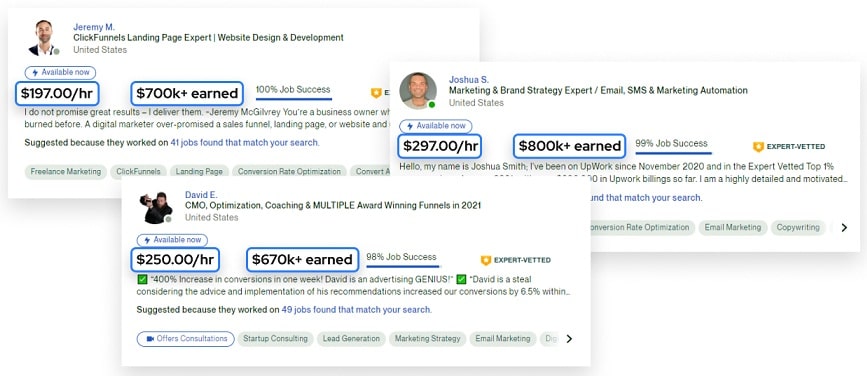Screen dimensions: 867x376
Task: Expand more skills arrow on Joshua's card
Action: point(844,227)
